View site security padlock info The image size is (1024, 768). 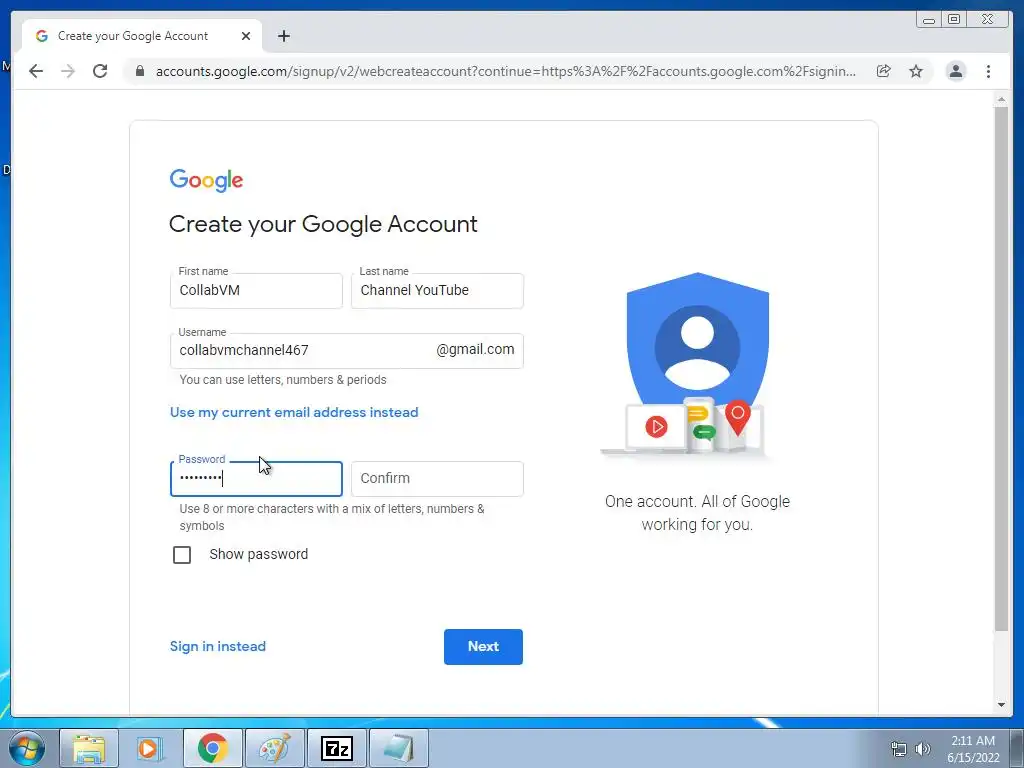[x=140, y=71]
